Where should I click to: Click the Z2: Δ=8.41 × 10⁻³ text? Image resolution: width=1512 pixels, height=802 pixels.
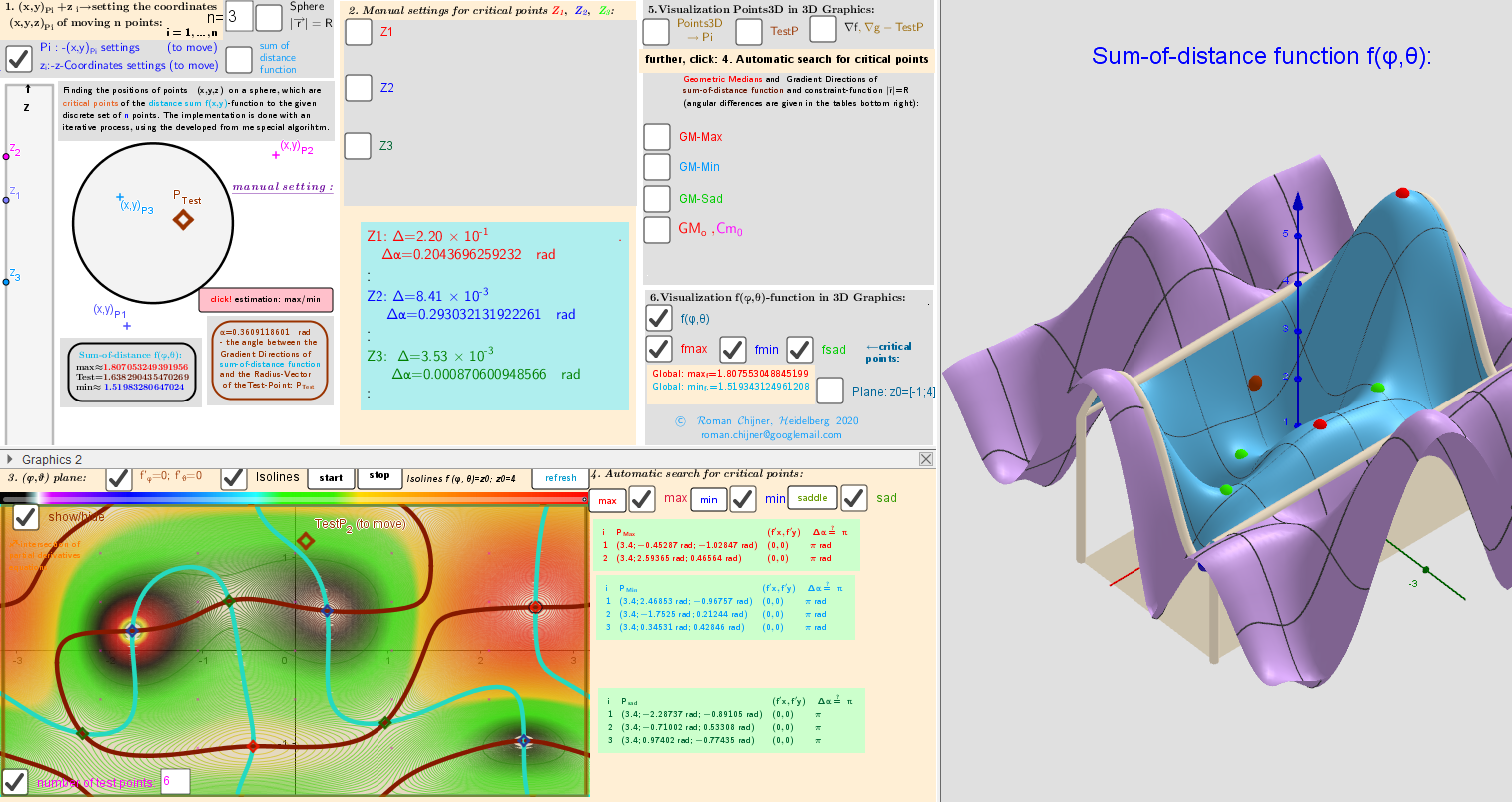[429, 295]
